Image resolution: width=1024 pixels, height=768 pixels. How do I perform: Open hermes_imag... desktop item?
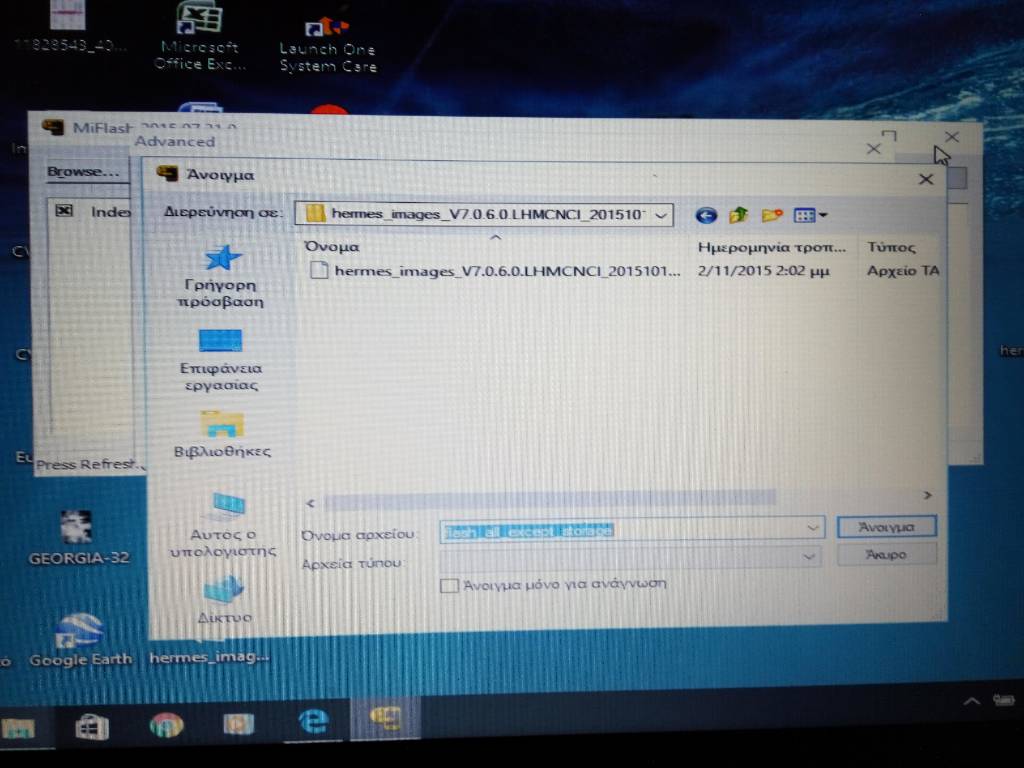click(209, 657)
